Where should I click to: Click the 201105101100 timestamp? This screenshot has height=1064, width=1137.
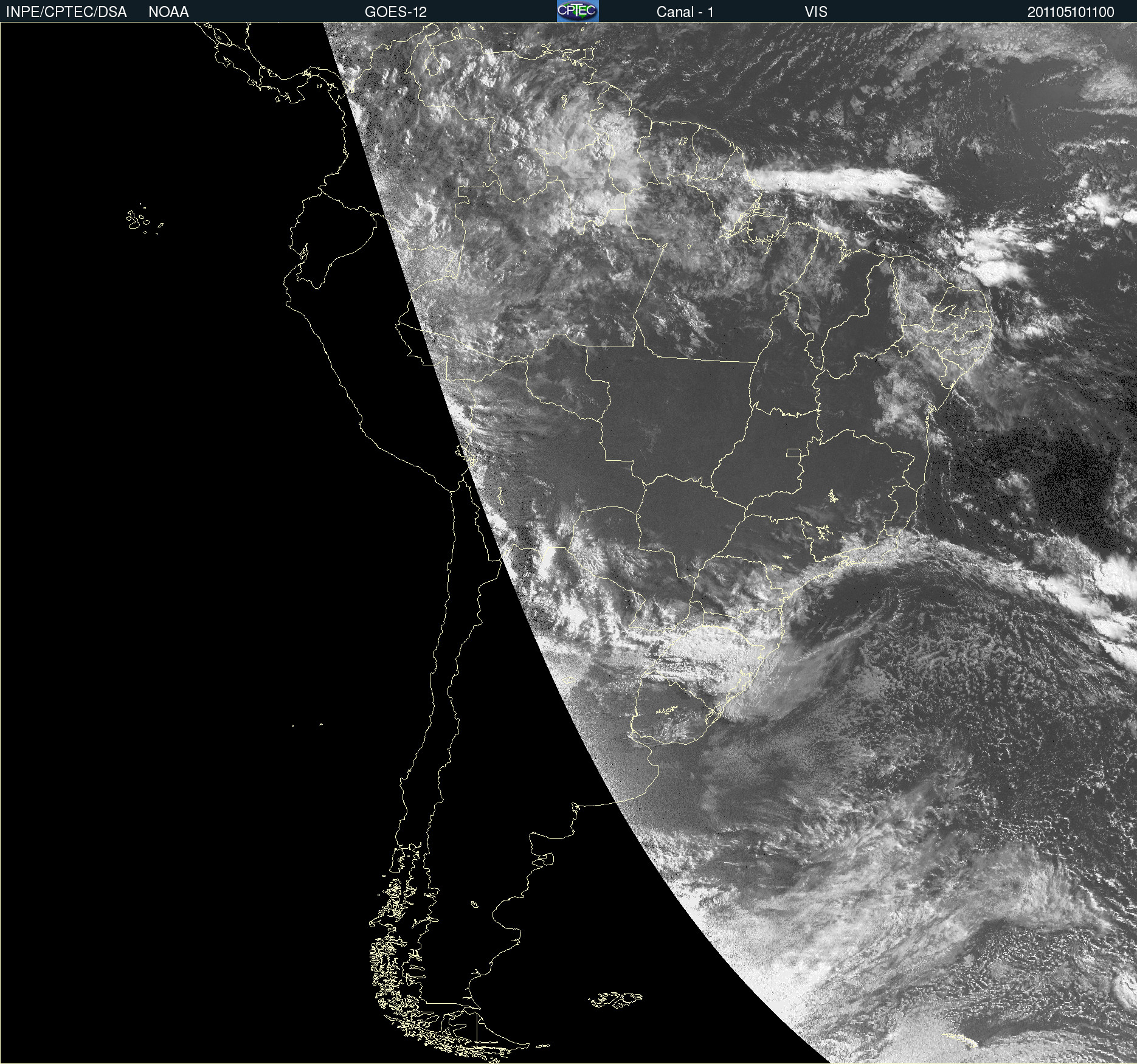click(x=1071, y=12)
